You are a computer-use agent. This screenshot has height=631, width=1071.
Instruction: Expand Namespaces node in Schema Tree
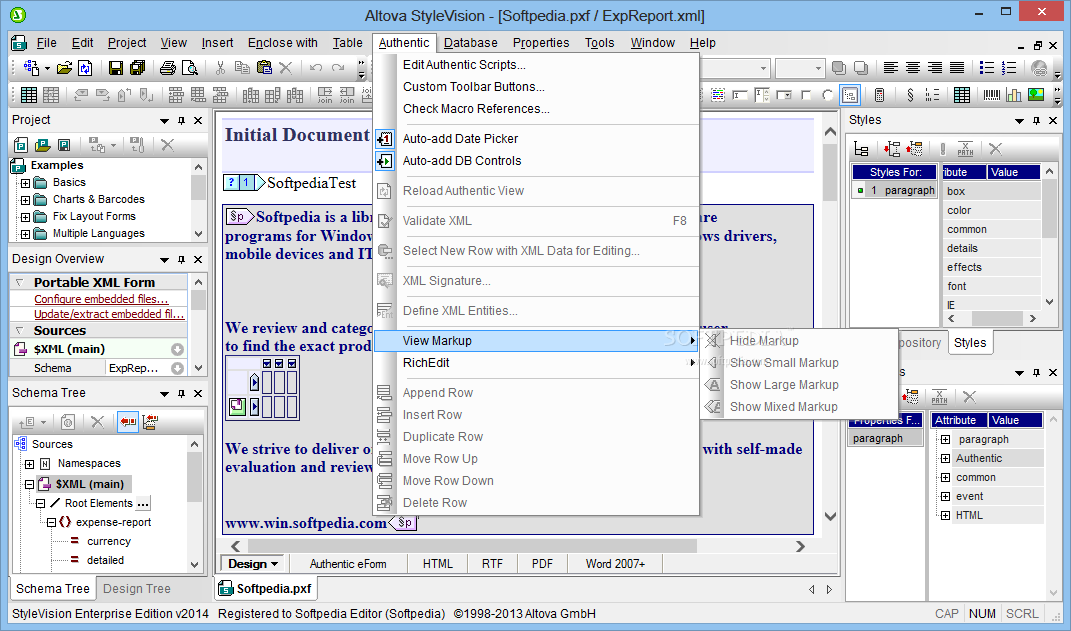tap(29, 464)
